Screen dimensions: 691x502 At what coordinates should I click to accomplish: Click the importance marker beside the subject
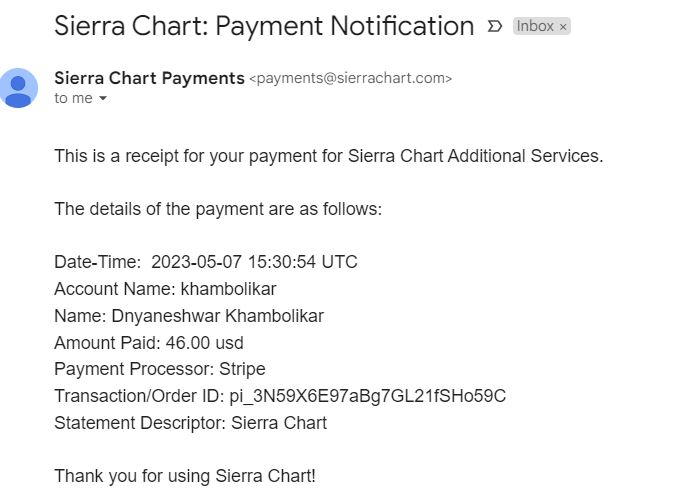click(x=494, y=27)
